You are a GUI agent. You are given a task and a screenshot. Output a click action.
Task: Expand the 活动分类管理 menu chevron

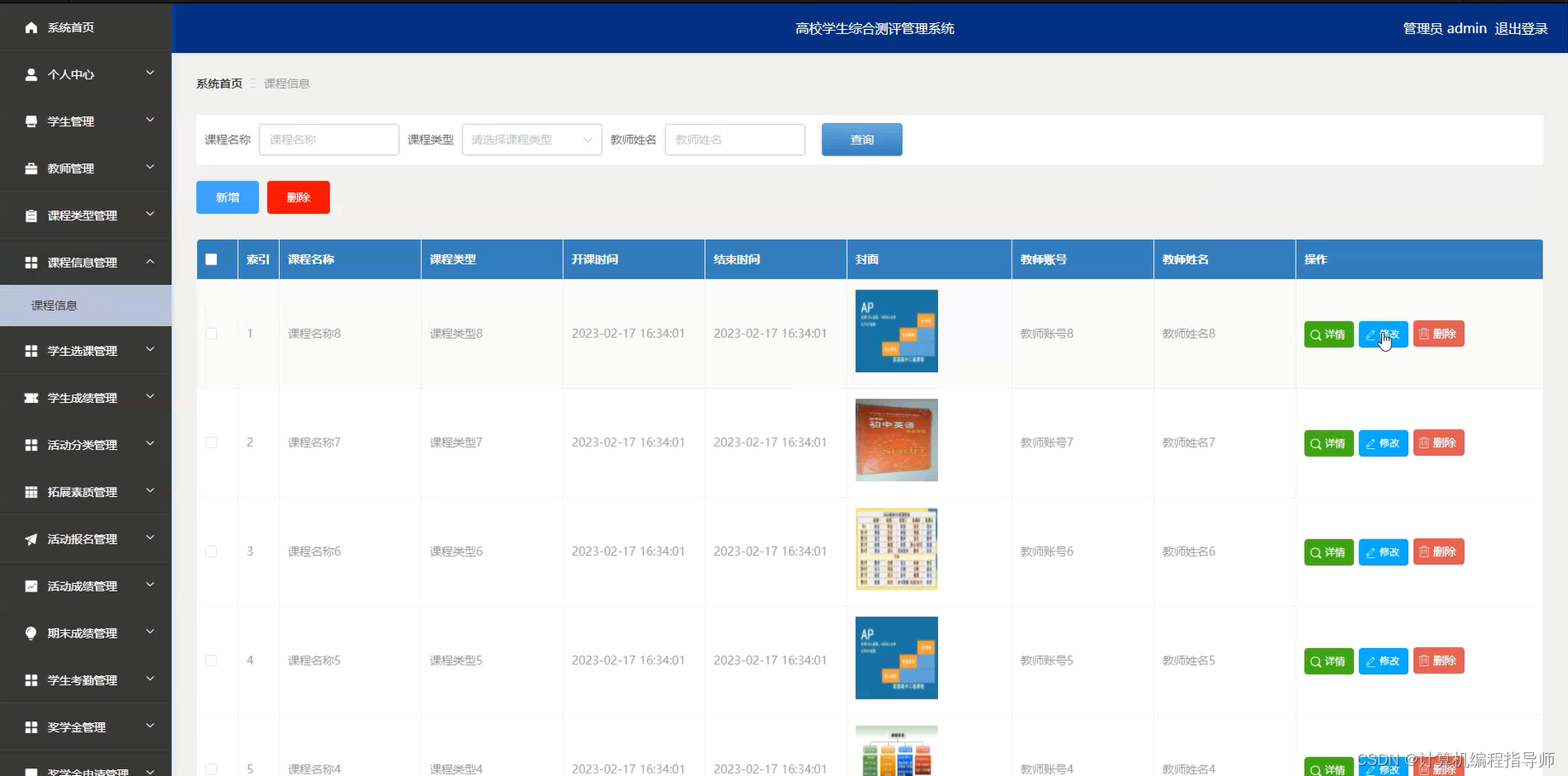point(150,444)
